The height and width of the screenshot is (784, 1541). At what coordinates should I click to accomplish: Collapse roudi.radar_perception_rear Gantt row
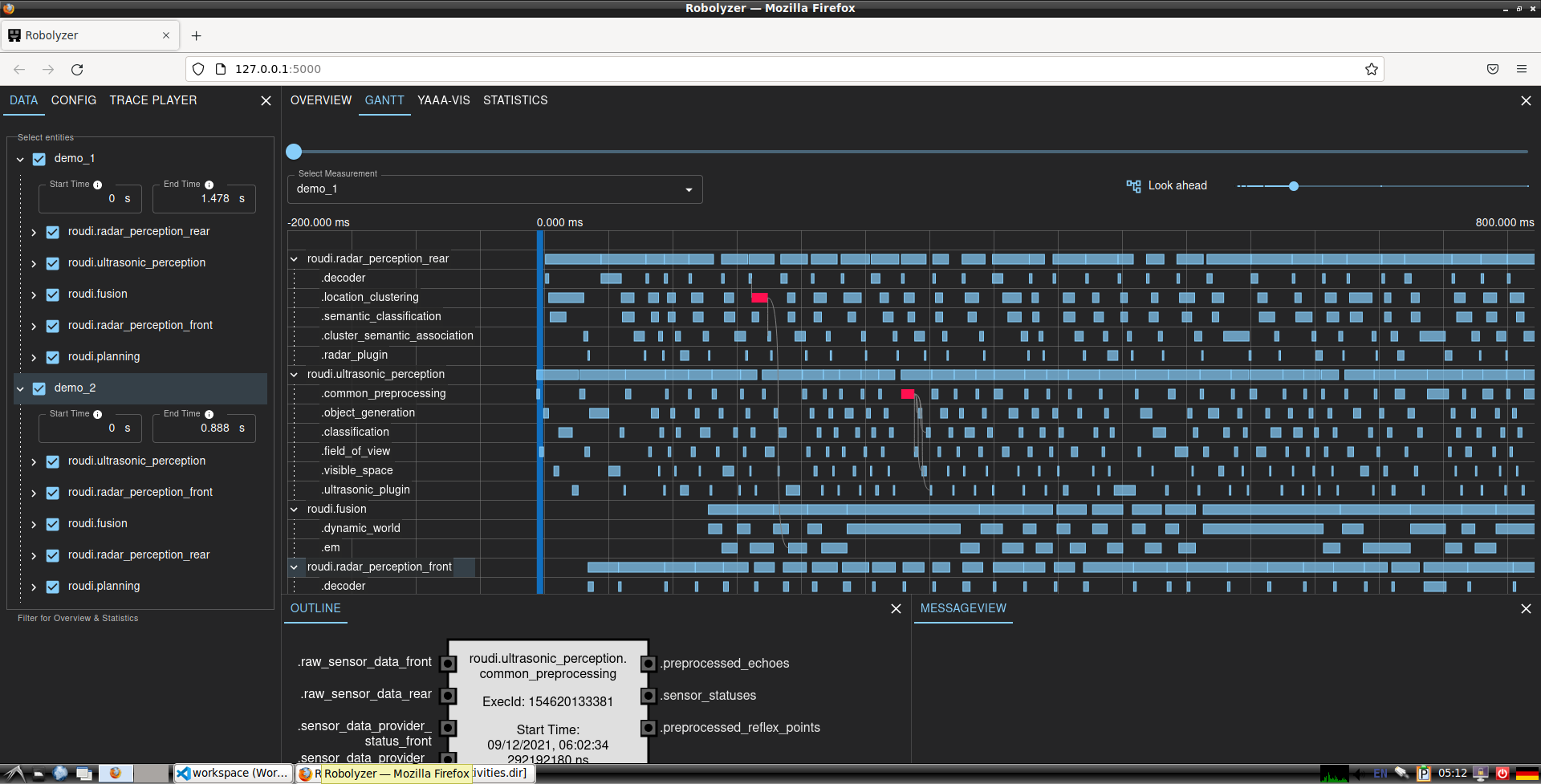pyautogui.click(x=294, y=259)
